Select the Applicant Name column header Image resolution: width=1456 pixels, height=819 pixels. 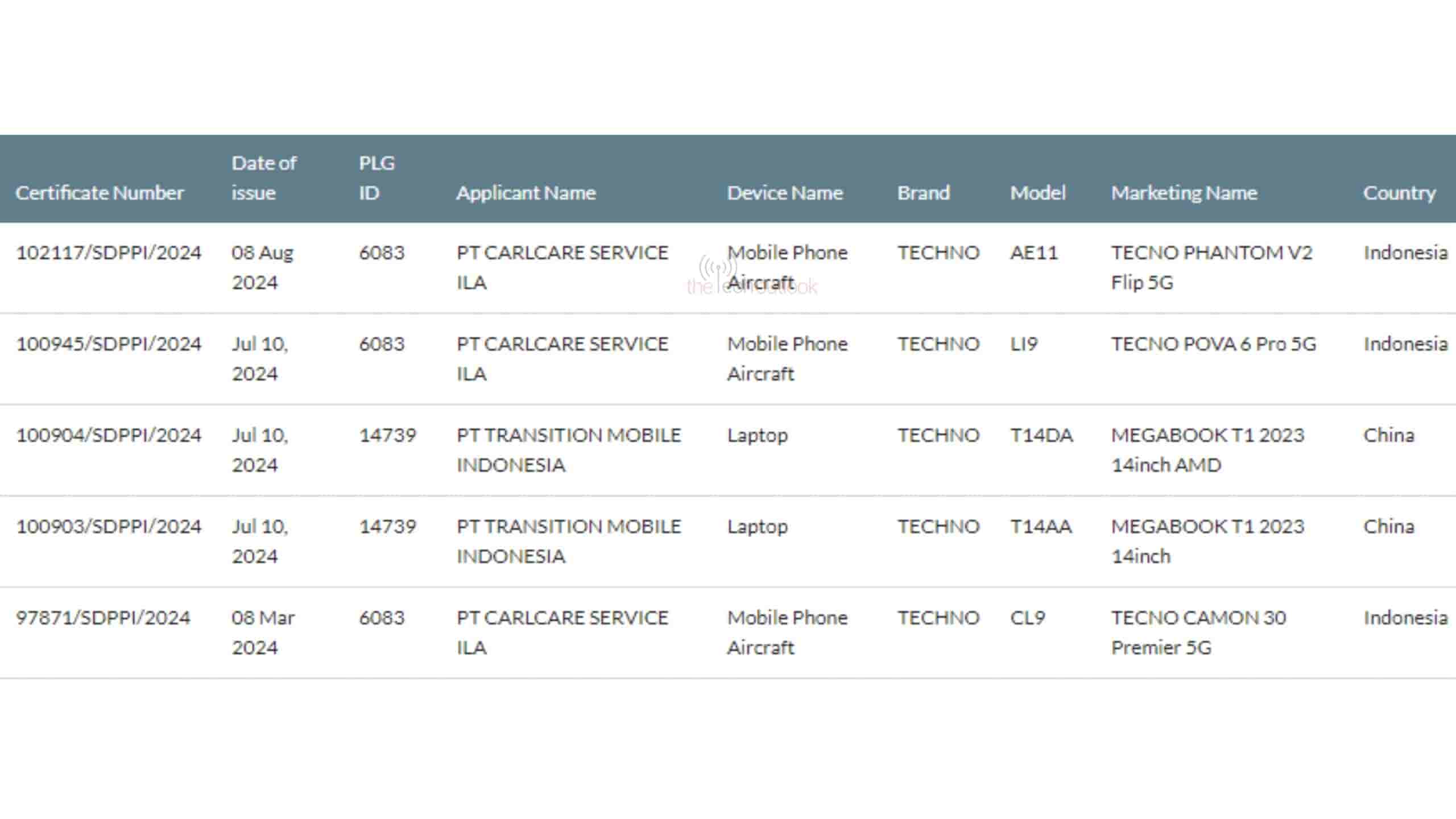(526, 193)
